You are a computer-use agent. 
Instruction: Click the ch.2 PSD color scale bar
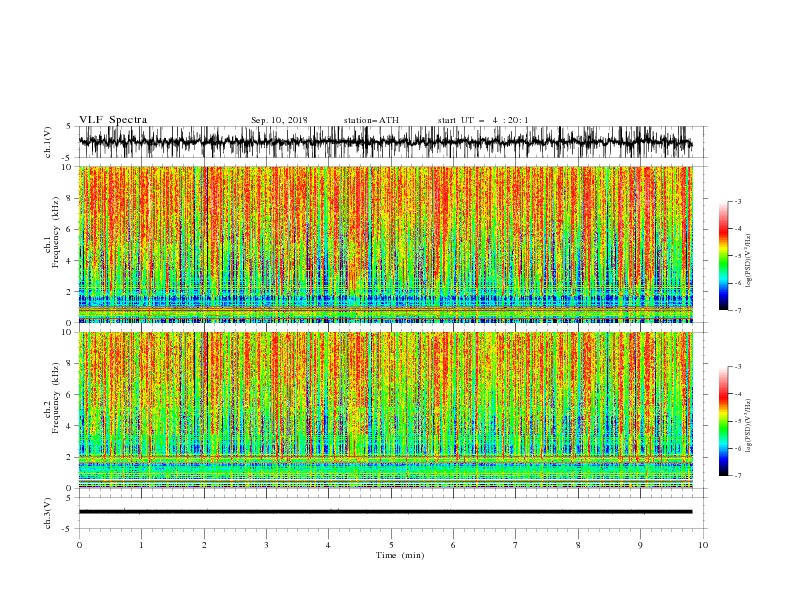click(724, 421)
